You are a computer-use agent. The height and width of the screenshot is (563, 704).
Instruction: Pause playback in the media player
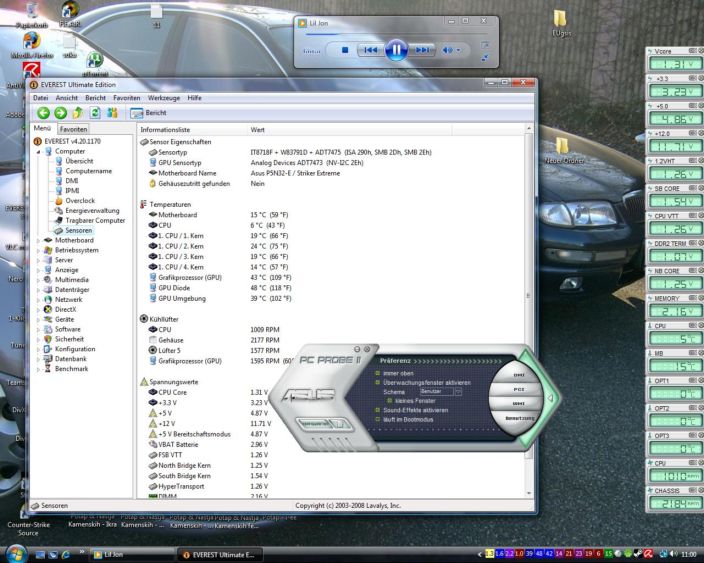click(395, 48)
